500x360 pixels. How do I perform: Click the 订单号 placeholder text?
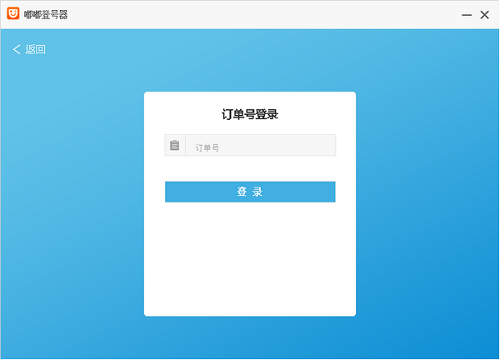(x=207, y=148)
